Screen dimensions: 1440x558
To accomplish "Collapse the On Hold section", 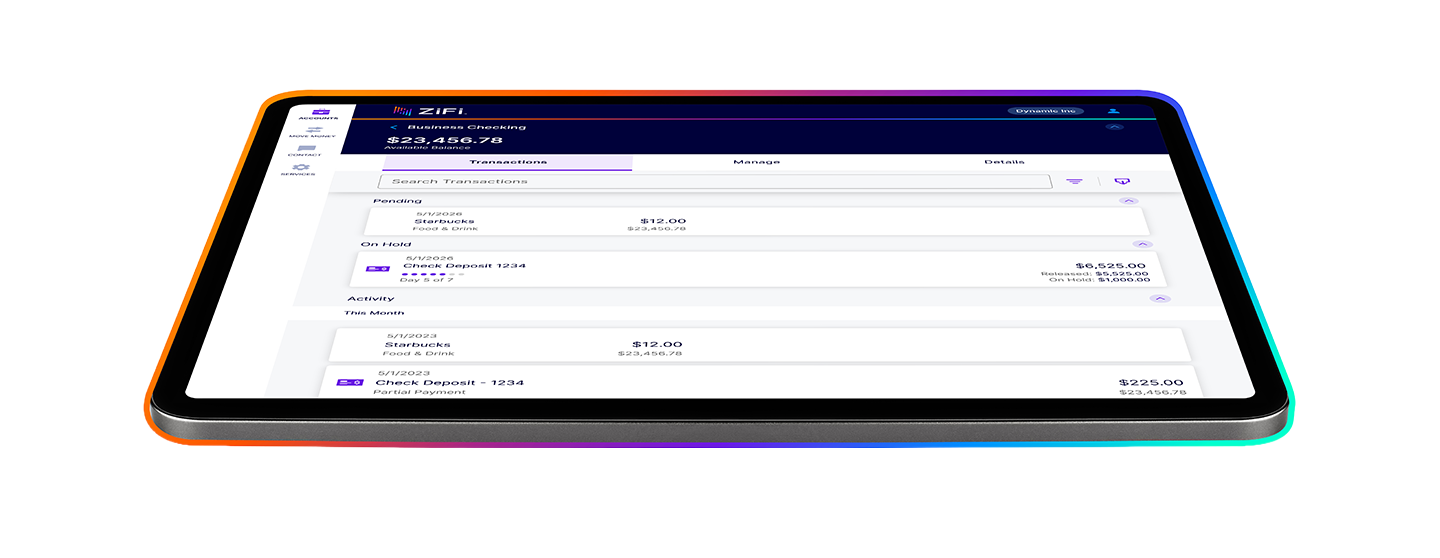I will [1143, 244].
